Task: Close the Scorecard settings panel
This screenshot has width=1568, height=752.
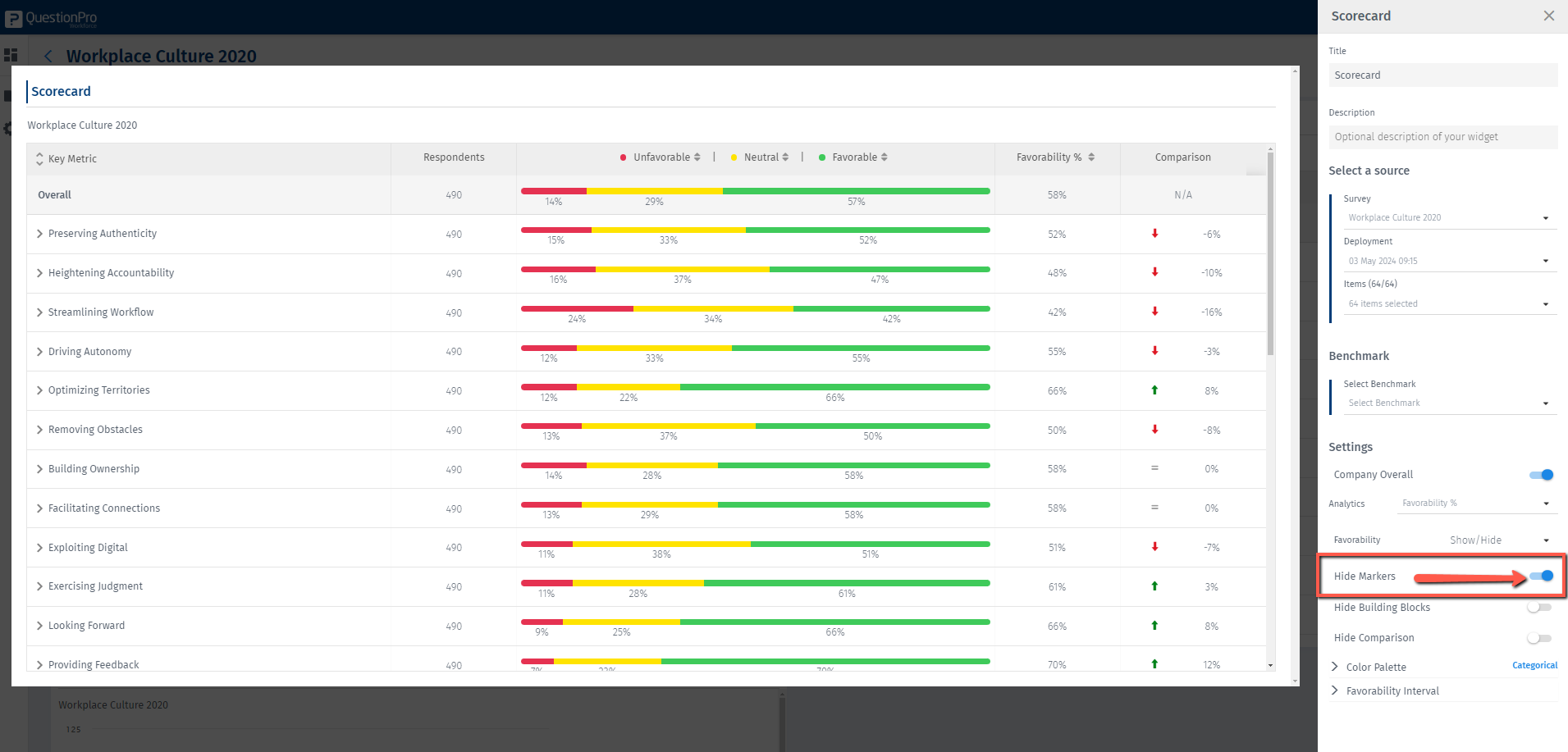Action: [1548, 16]
